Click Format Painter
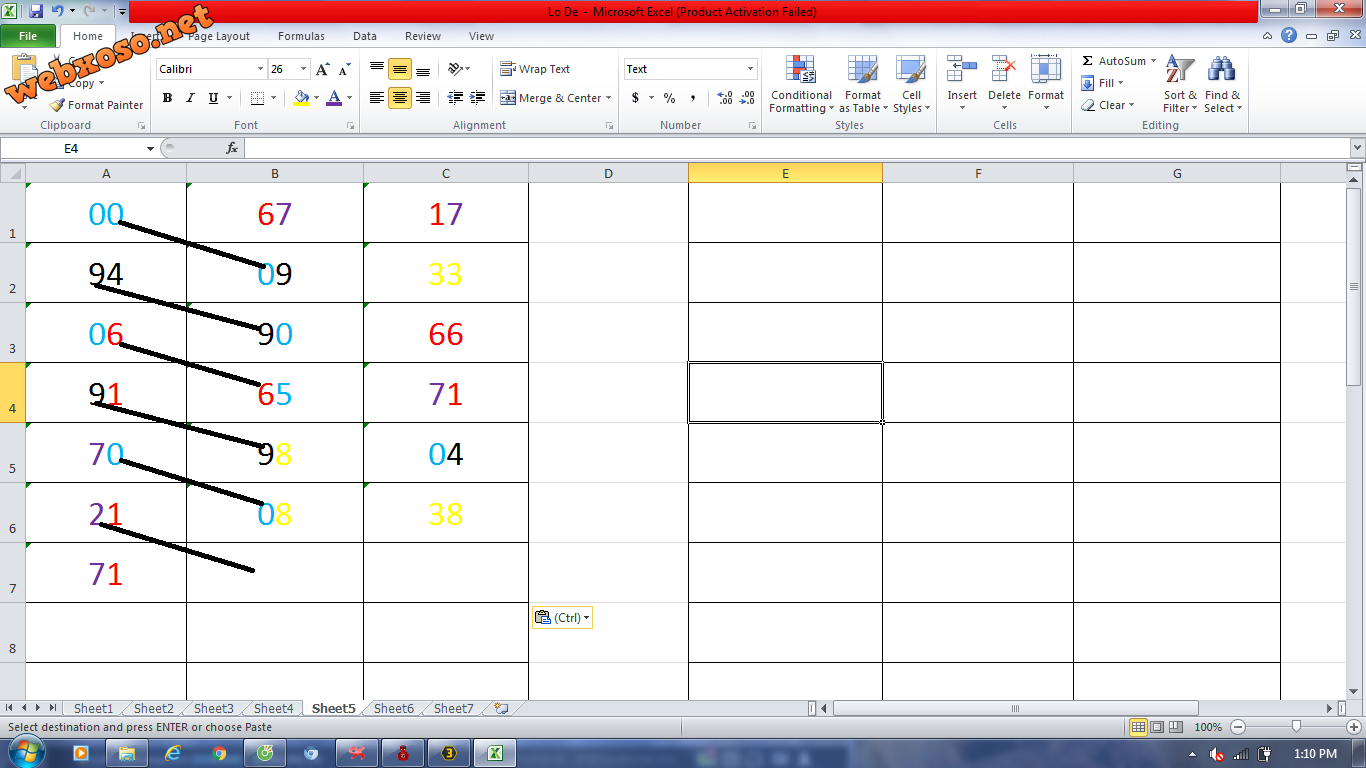The image size is (1366, 768). (x=97, y=105)
